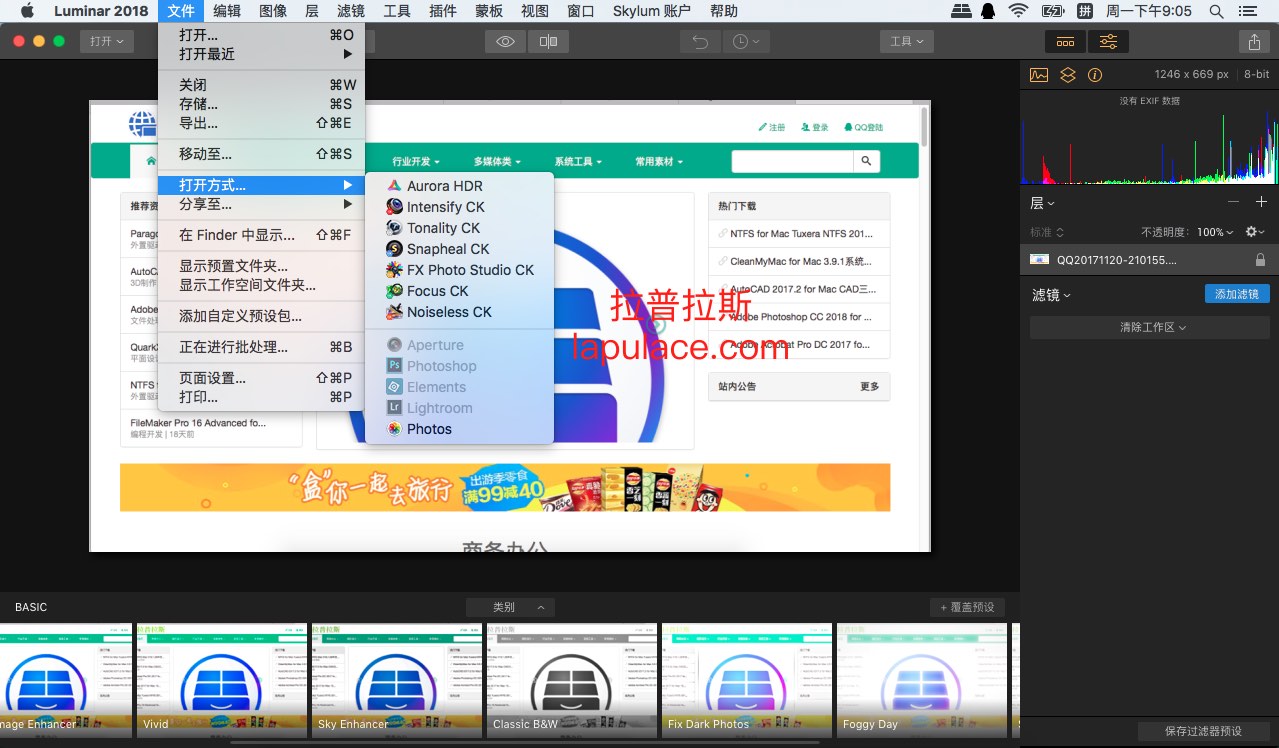Select the QQ20171120-210155 layer thumbnail
The width and height of the screenshot is (1279, 748).
[1040, 260]
